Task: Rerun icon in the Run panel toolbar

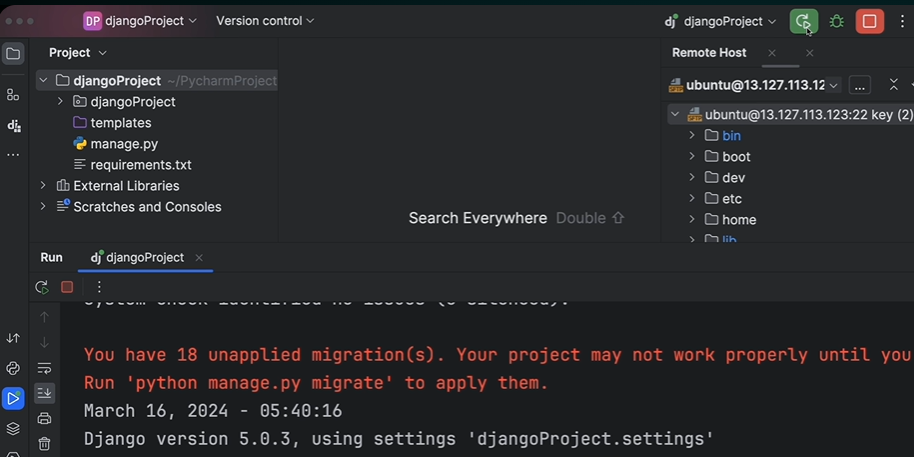Action: click(41, 287)
